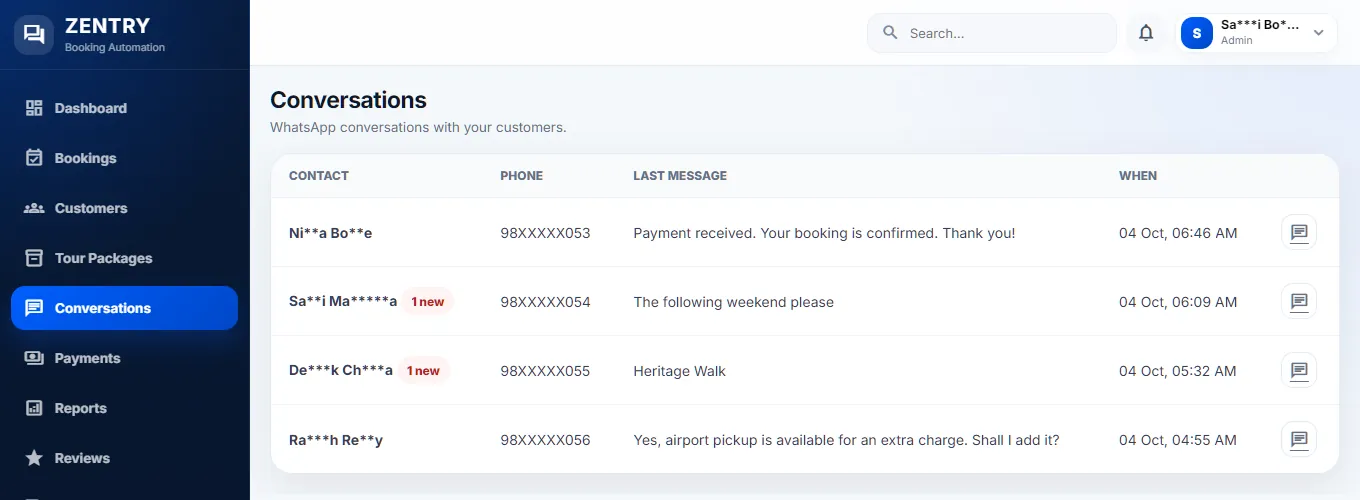Image resolution: width=1360 pixels, height=500 pixels.
Task: Click the 'Payment received' confirmation message
Action: point(824,232)
